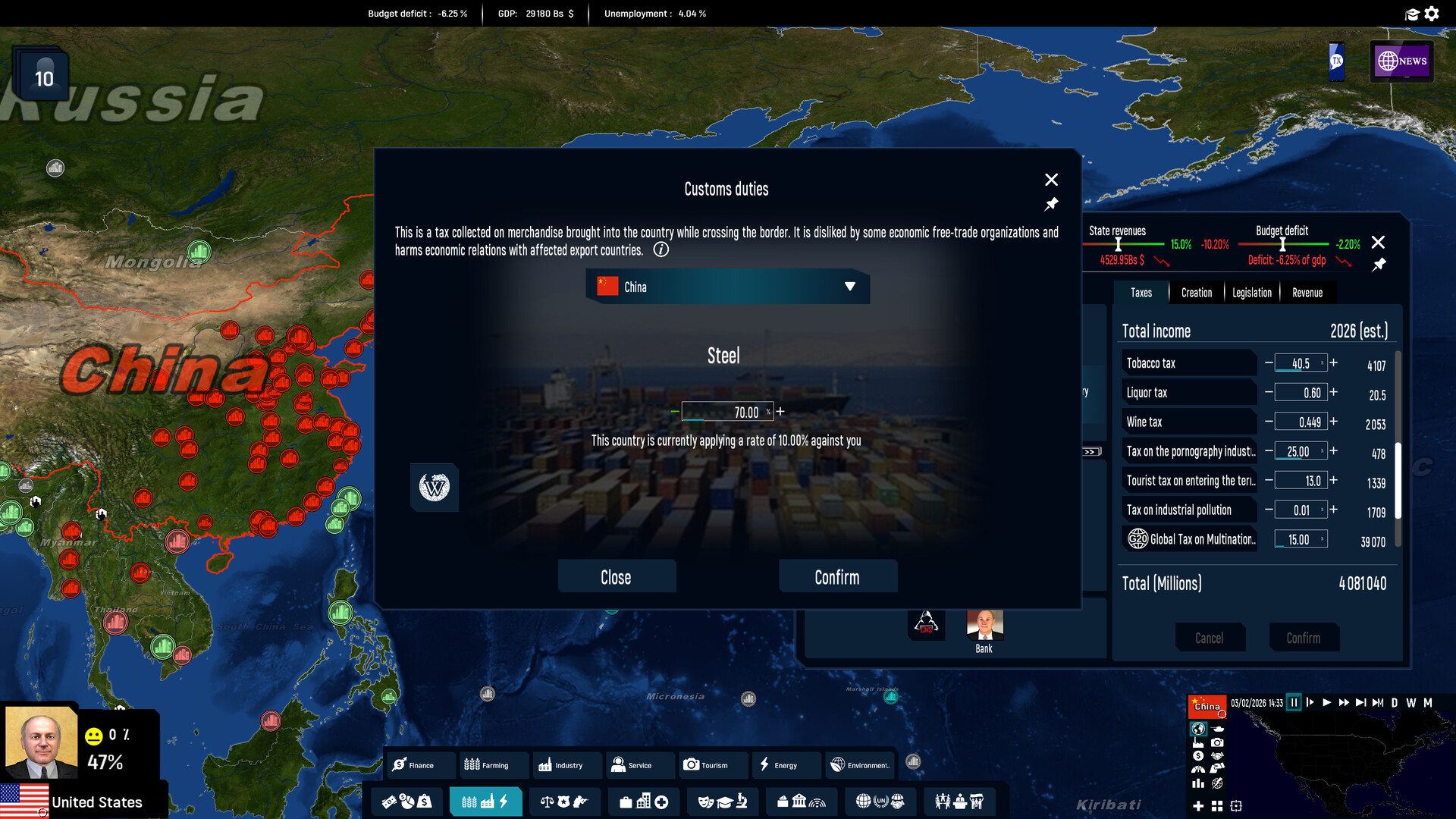
Task: Toggle pause on the game clock
Action: (1294, 703)
